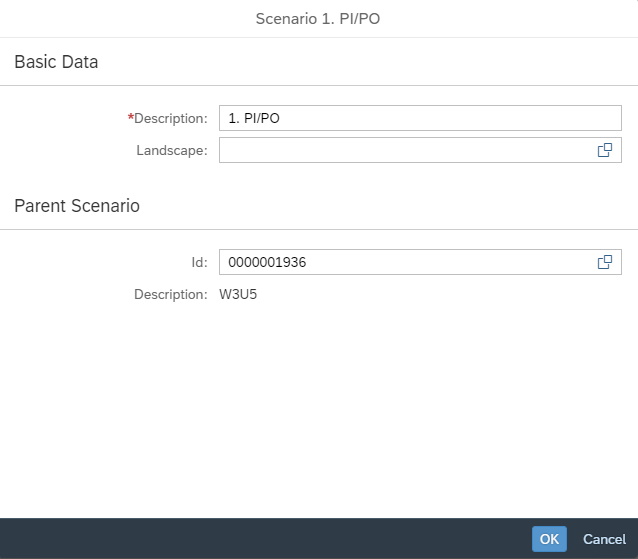Click the separator line under Basic Data
Image resolution: width=638 pixels, height=559 pixels.
pyautogui.click(x=319, y=85)
